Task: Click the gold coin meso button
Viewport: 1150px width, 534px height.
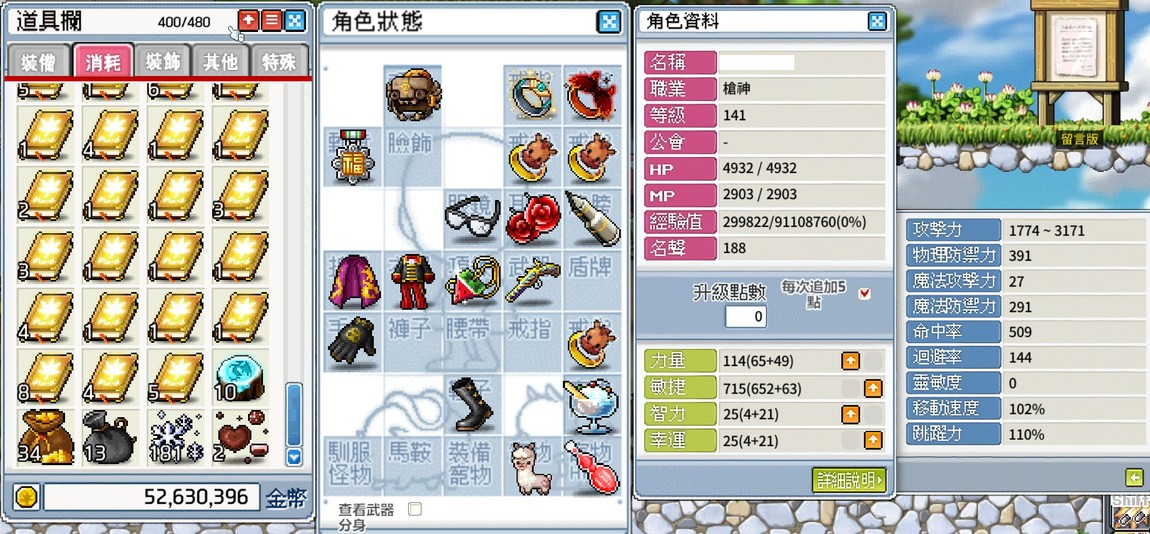Action: [x=26, y=497]
